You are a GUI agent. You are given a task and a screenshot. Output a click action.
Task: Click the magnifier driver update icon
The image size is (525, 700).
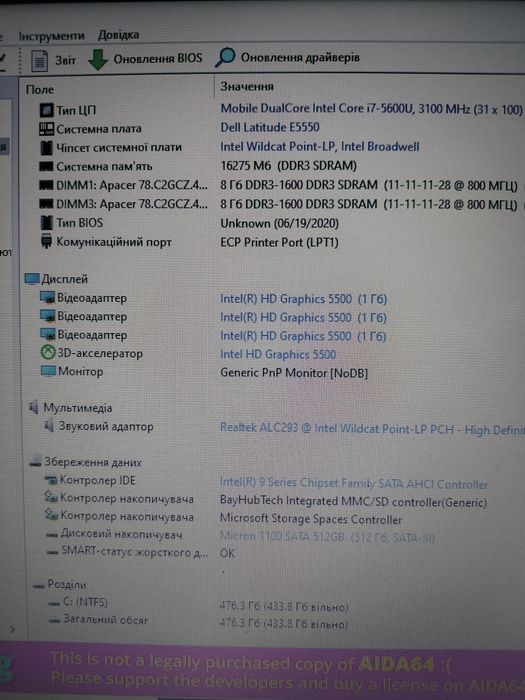click(x=225, y=58)
